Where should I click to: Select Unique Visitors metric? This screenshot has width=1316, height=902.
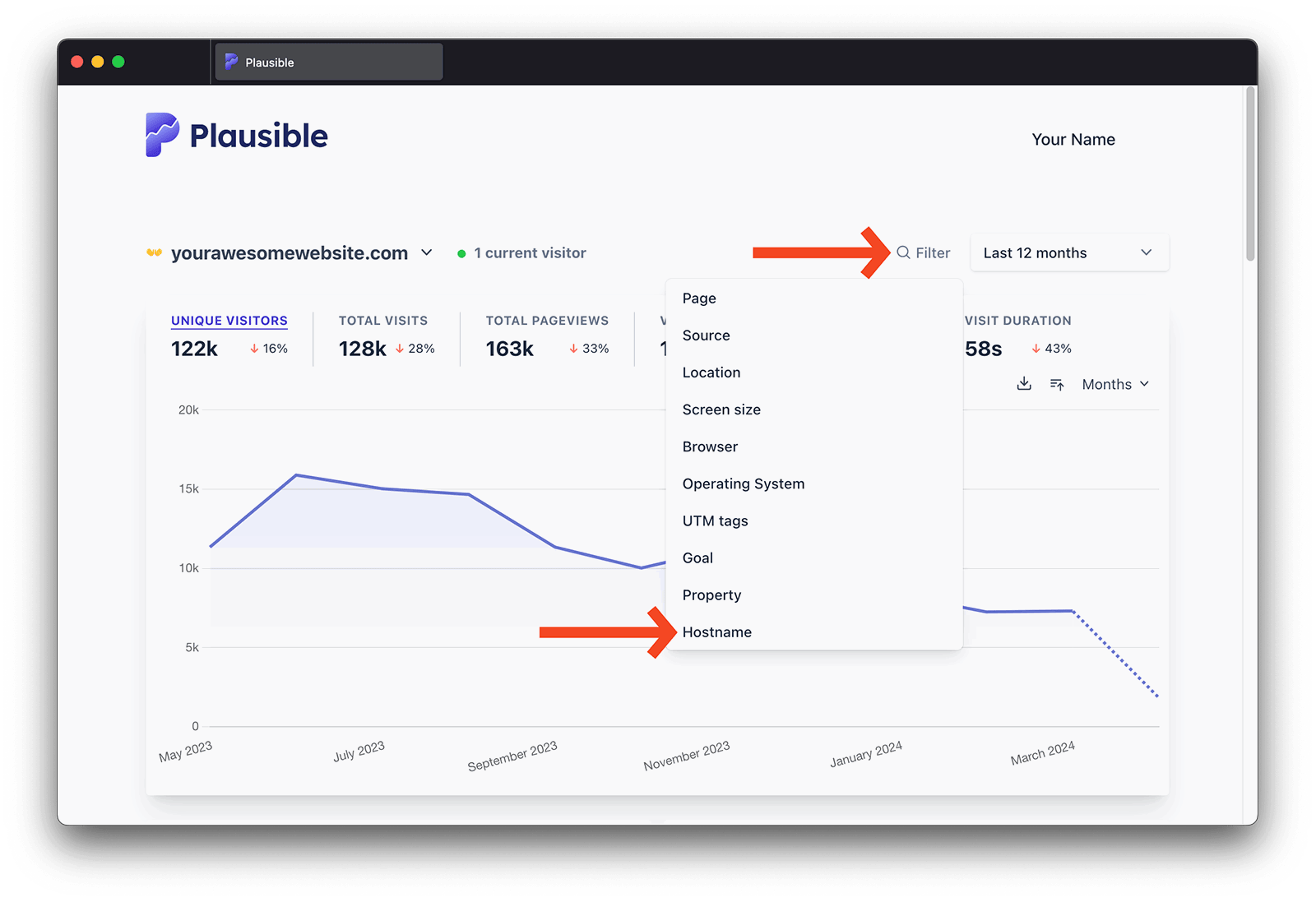tap(229, 321)
